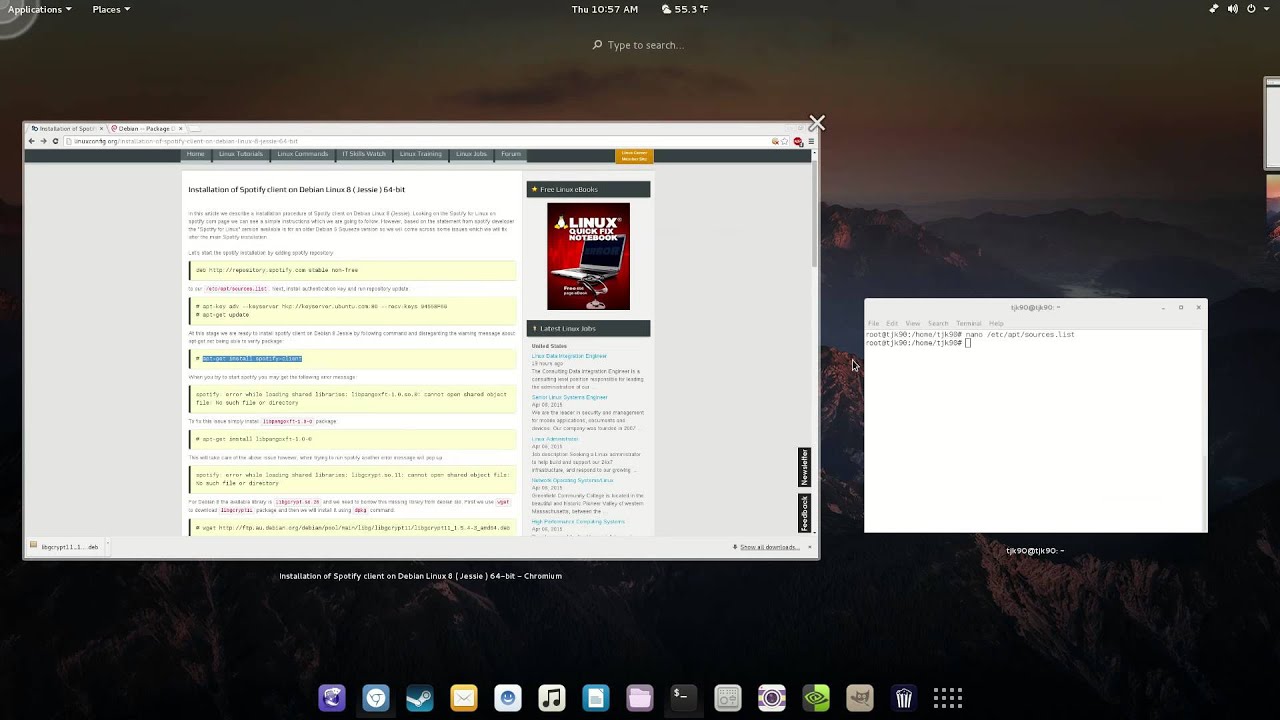Show all applications grid
Screen dimensions: 1280x720
[948, 698]
